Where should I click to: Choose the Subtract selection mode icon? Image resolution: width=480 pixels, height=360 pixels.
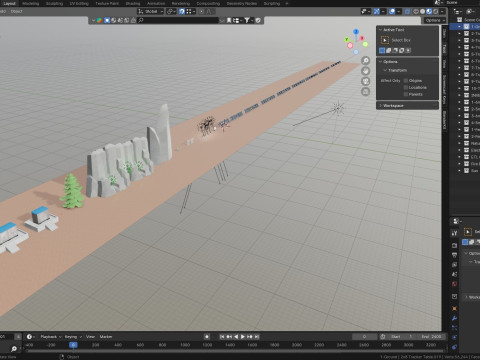coord(395,50)
